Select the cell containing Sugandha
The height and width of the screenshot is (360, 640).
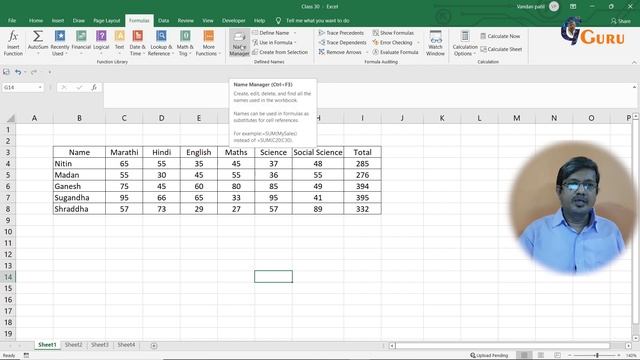point(79,198)
